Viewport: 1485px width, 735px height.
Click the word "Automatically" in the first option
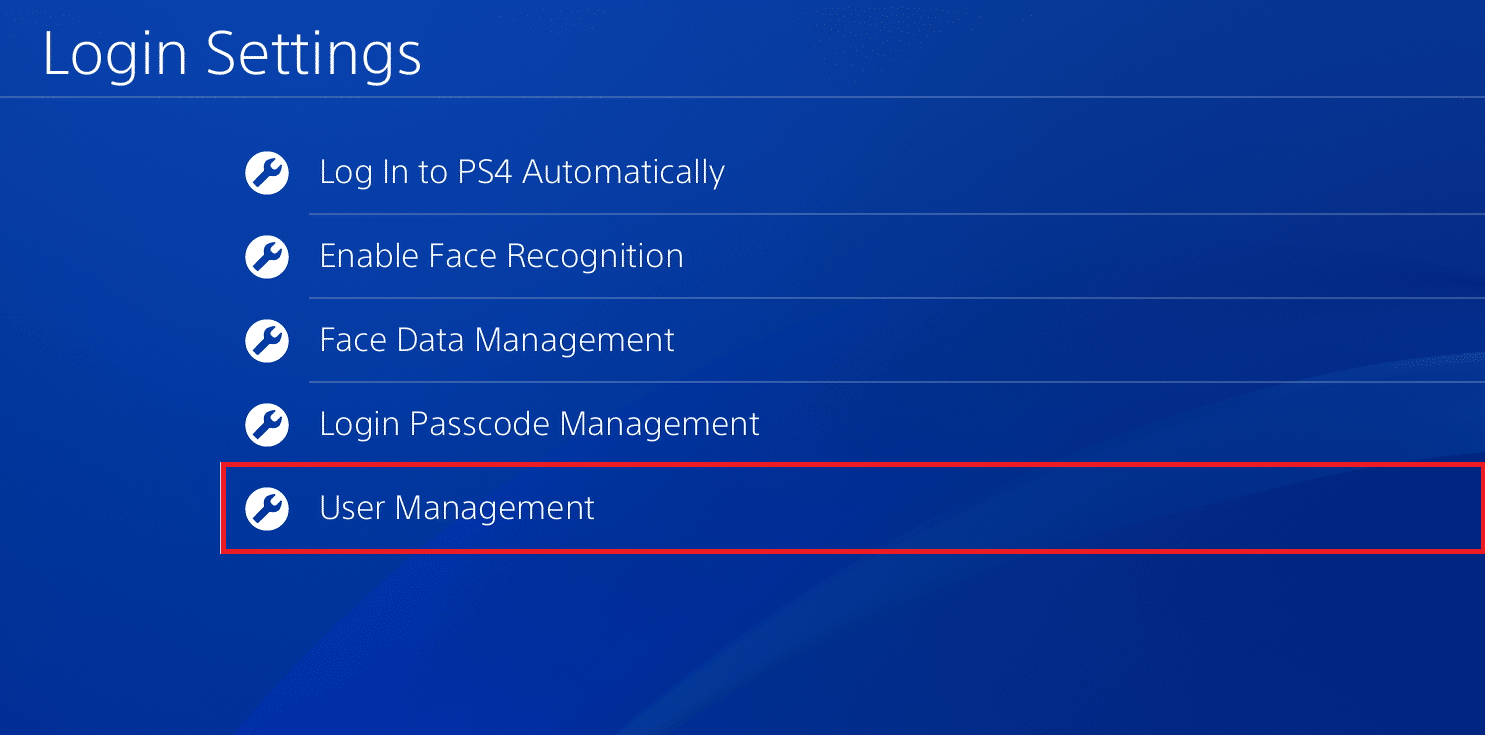click(x=623, y=173)
